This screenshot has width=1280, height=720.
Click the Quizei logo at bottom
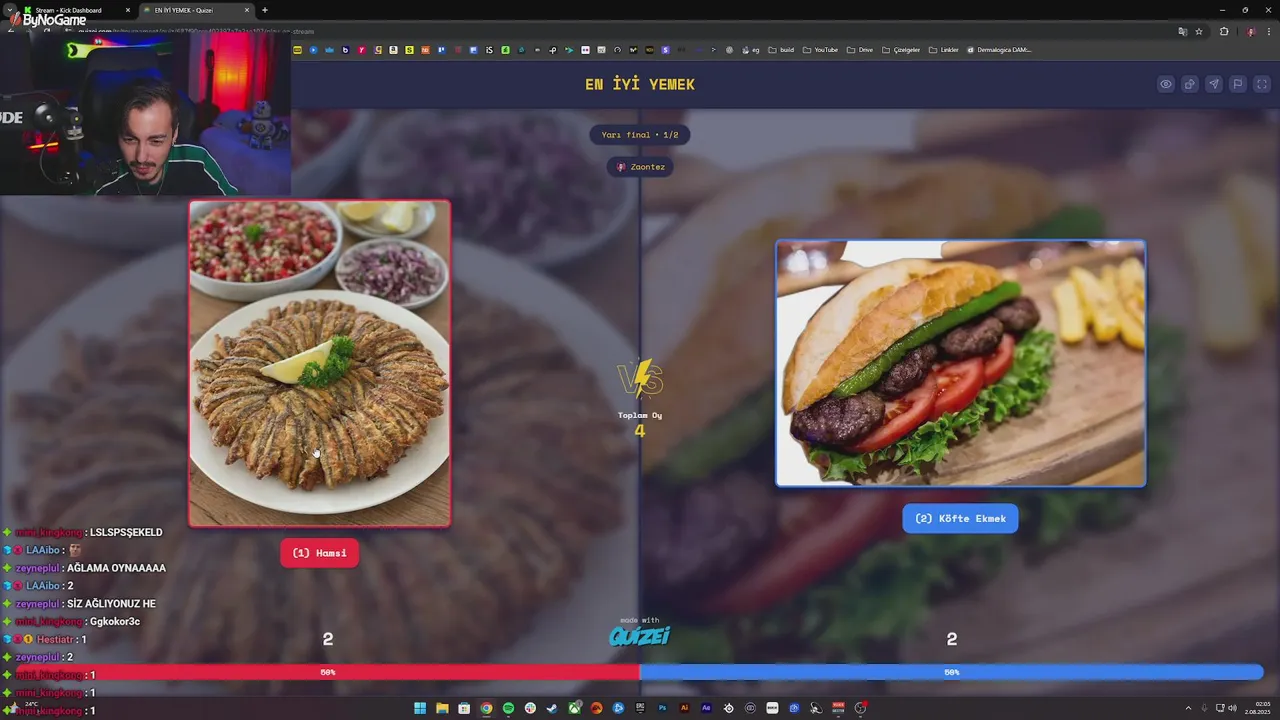pyautogui.click(x=640, y=635)
